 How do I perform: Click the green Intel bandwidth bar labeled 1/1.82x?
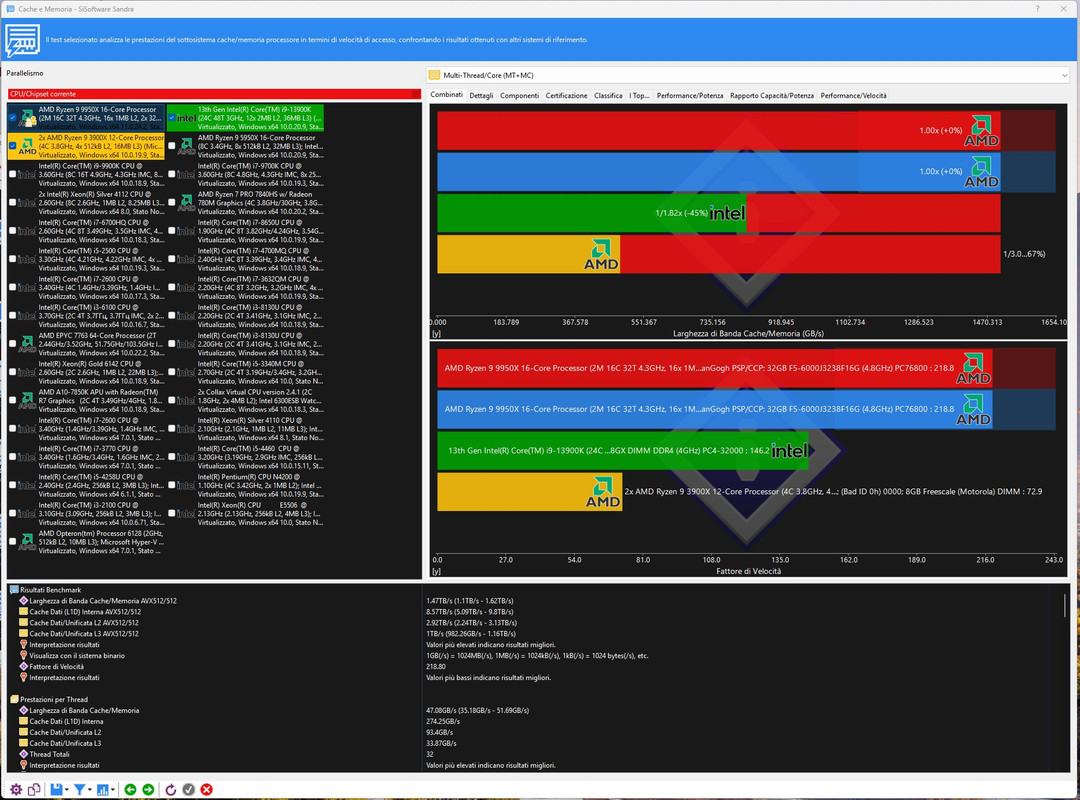coord(592,213)
